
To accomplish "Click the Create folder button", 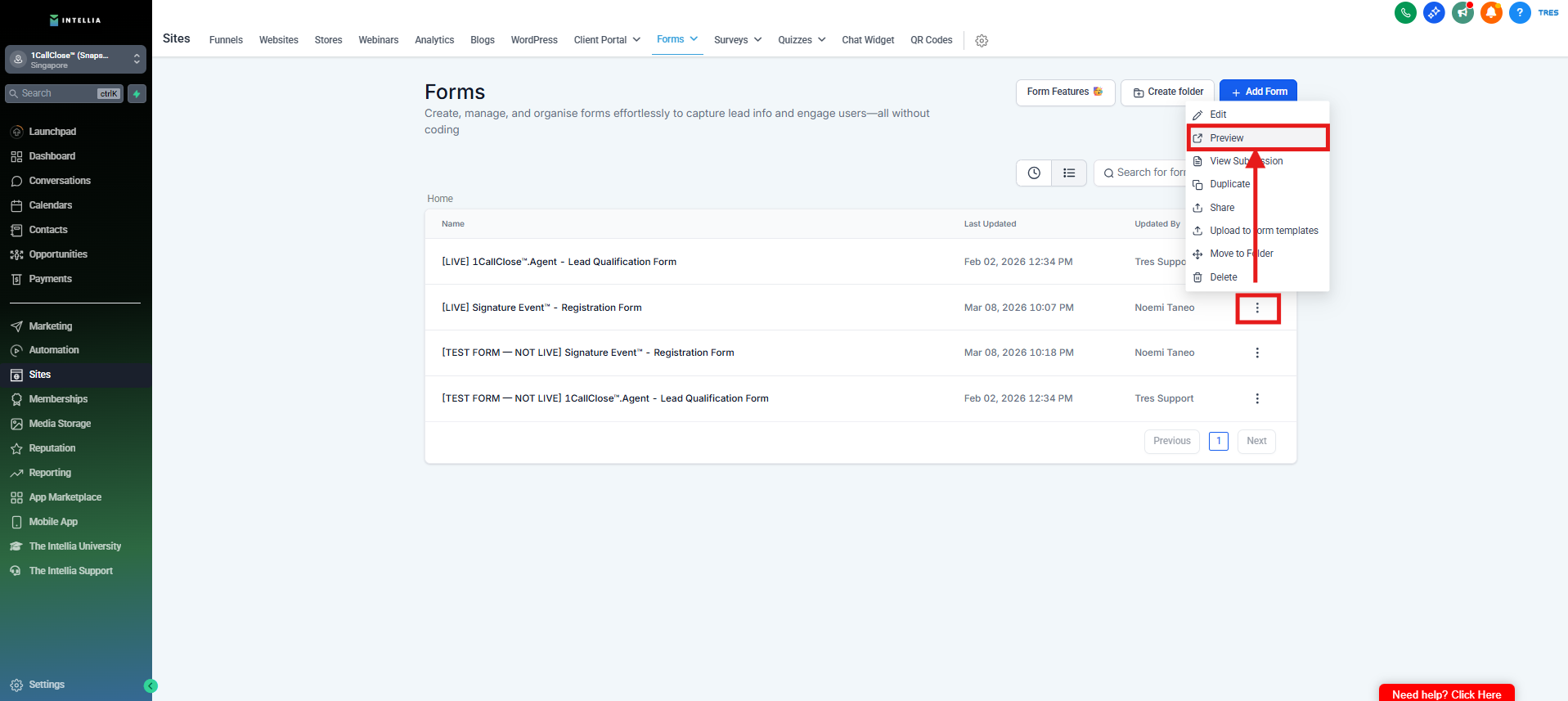I will (1167, 92).
